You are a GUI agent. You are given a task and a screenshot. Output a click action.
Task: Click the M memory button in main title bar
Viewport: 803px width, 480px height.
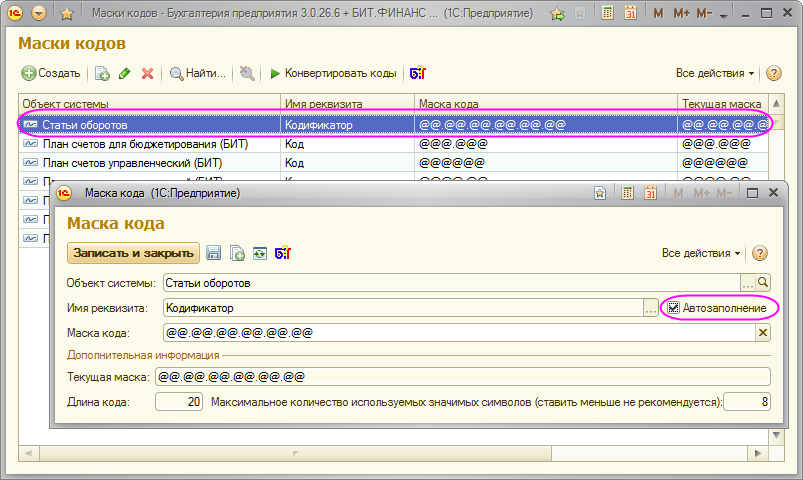[x=658, y=14]
